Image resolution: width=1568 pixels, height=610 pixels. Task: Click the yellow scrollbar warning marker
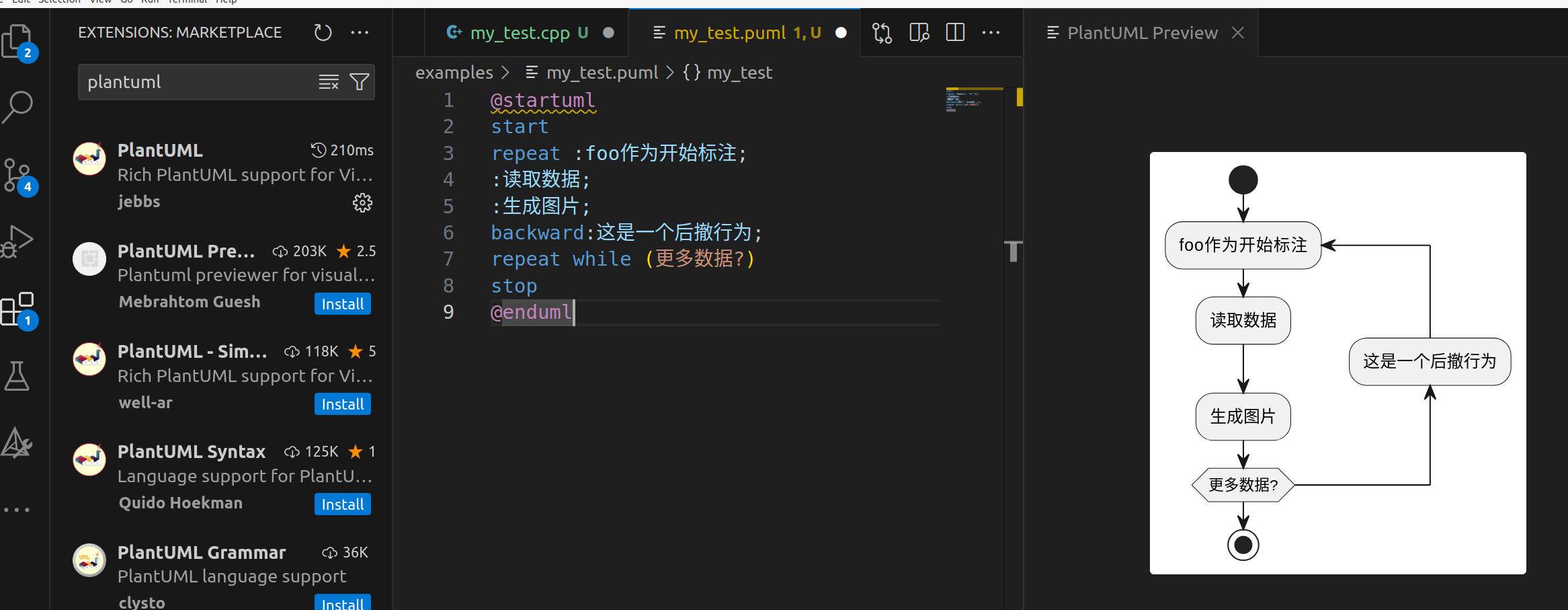(x=1020, y=98)
